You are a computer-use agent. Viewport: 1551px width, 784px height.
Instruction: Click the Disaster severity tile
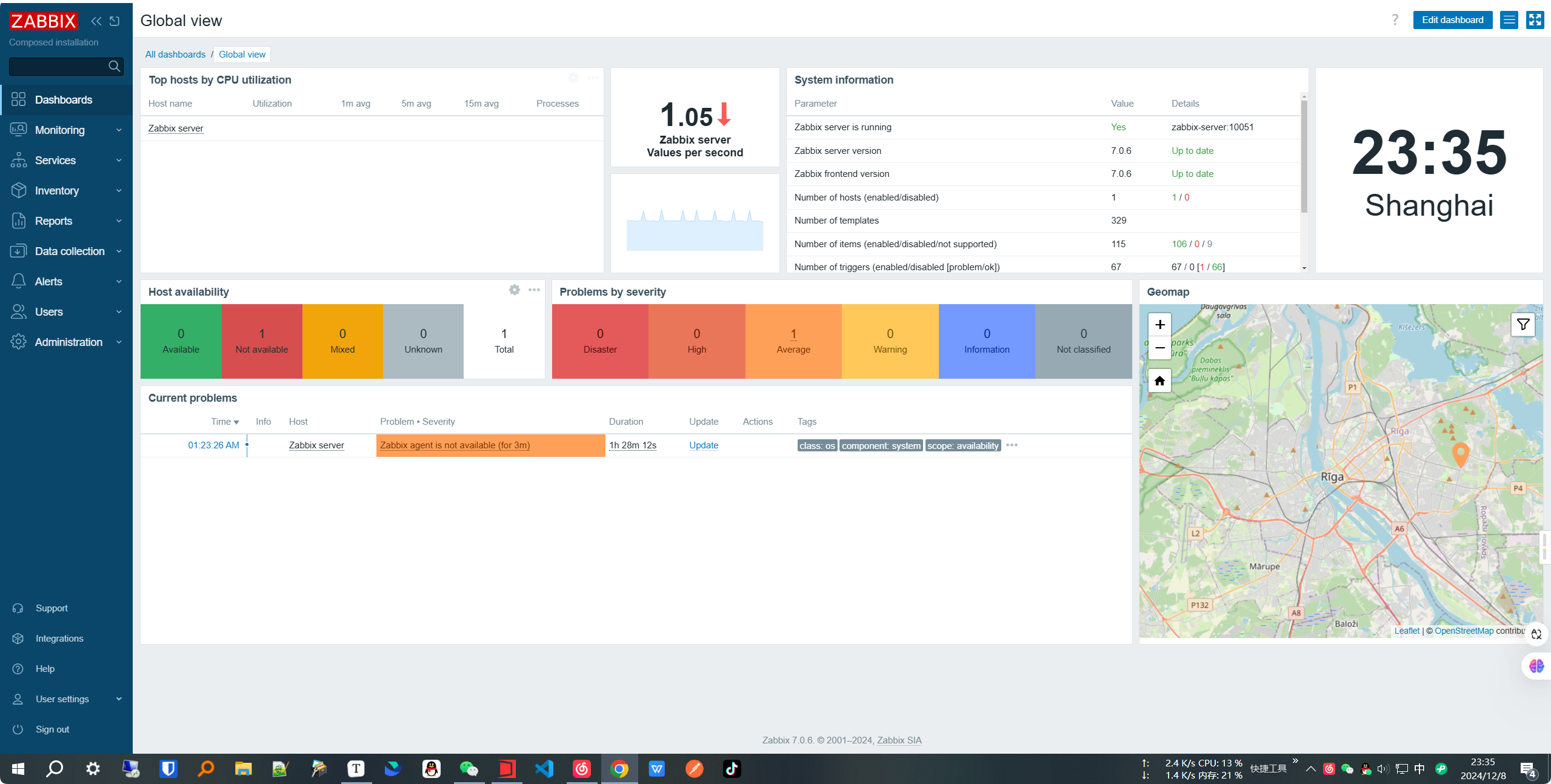(600, 342)
